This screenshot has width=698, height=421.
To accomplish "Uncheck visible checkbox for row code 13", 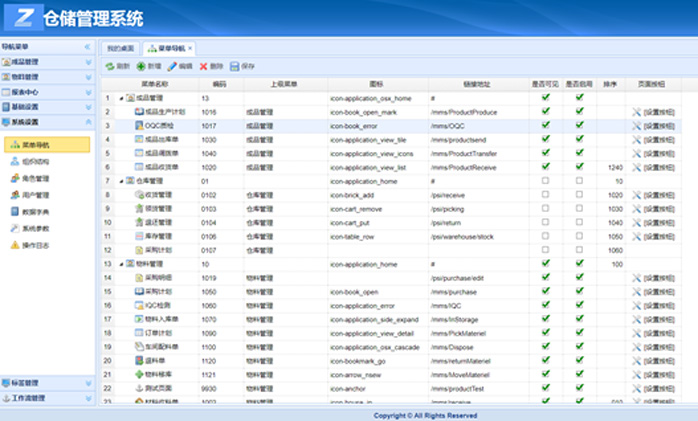I will point(545,97).
